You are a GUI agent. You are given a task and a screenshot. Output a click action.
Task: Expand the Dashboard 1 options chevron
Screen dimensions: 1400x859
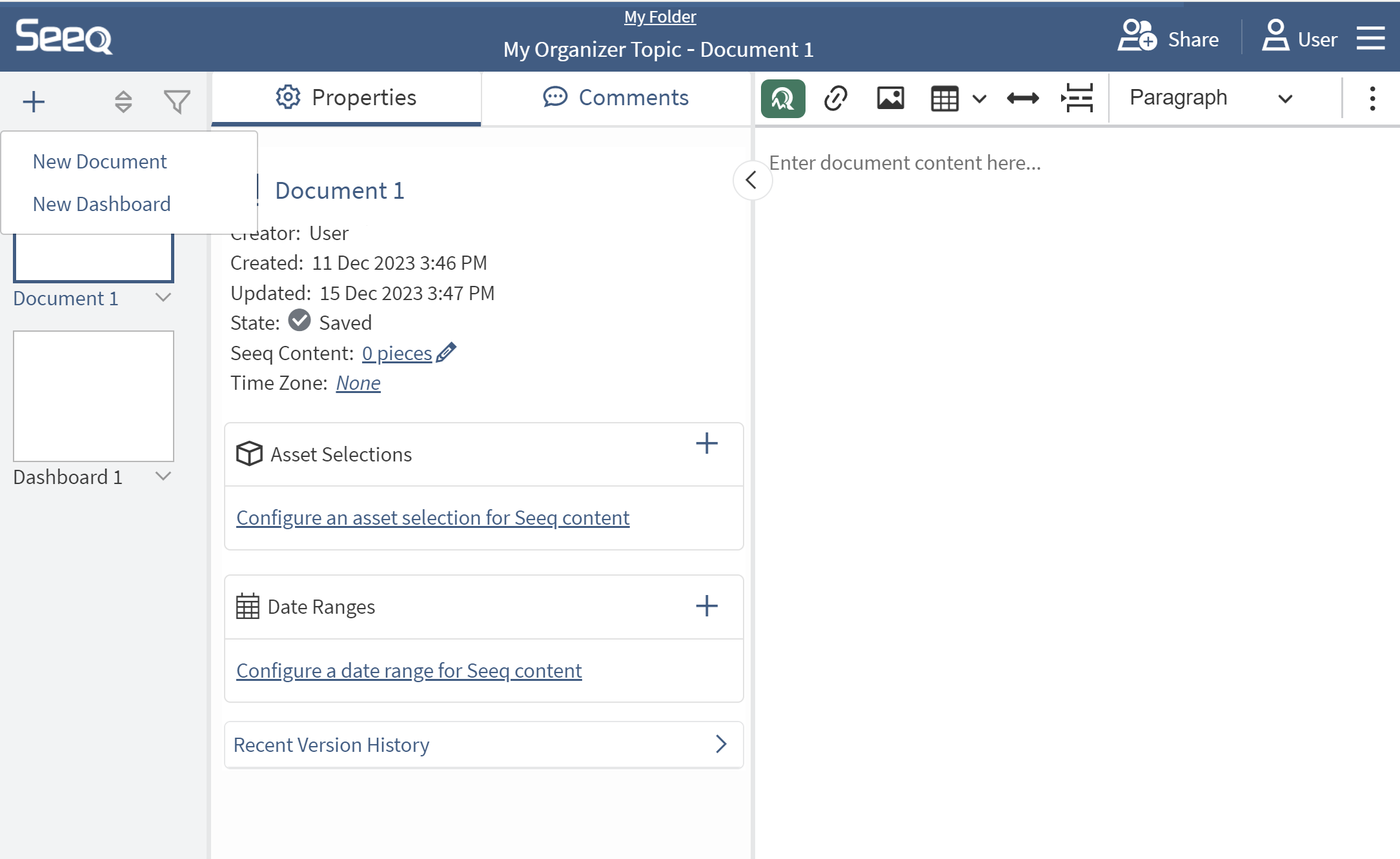coord(163,476)
